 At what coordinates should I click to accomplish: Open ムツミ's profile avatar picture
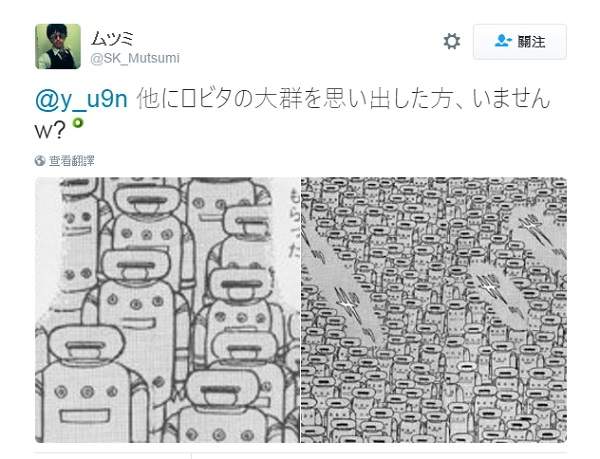(x=58, y=46)
